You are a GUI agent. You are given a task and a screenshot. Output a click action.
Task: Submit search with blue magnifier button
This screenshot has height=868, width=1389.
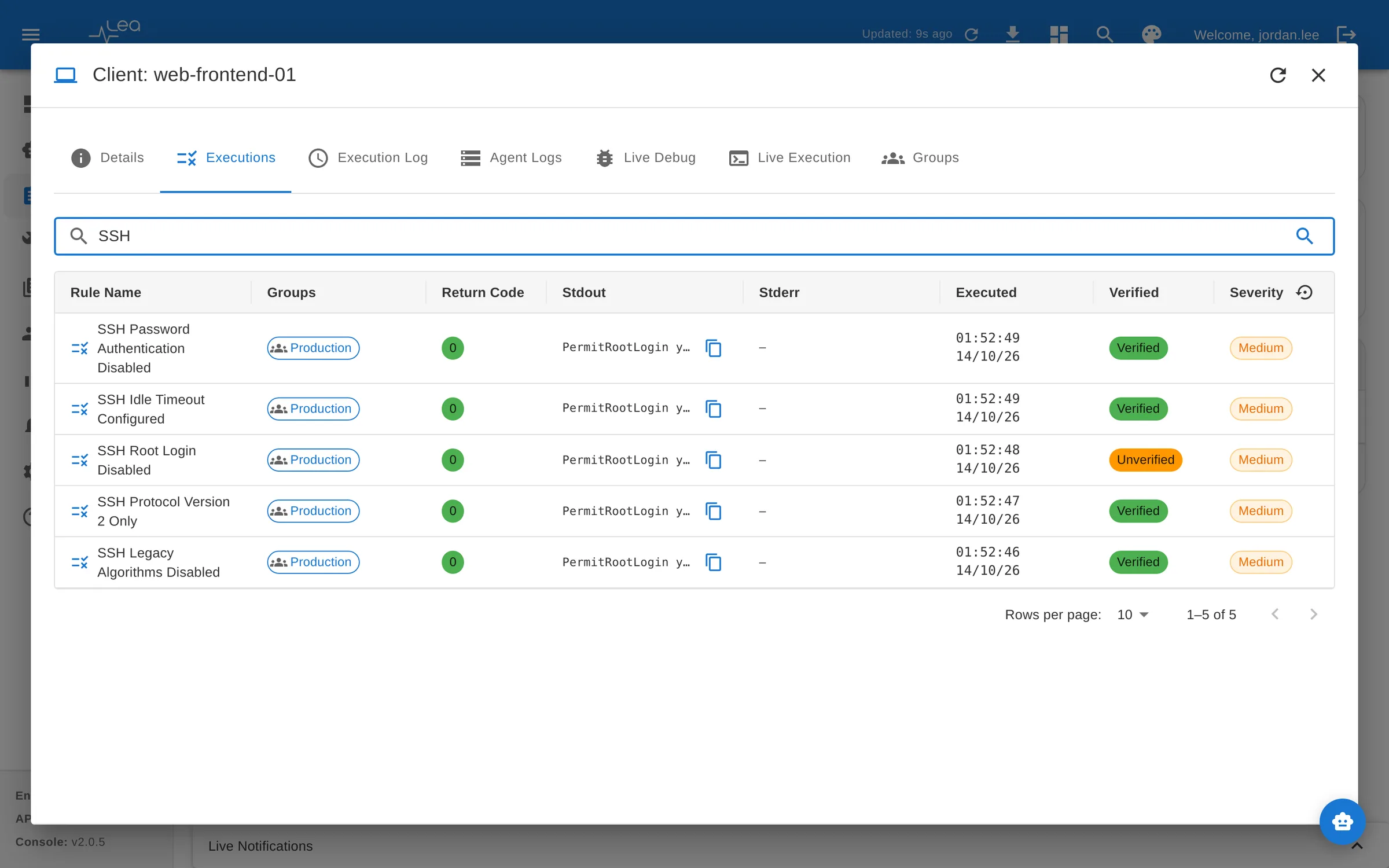point(1305,236)
